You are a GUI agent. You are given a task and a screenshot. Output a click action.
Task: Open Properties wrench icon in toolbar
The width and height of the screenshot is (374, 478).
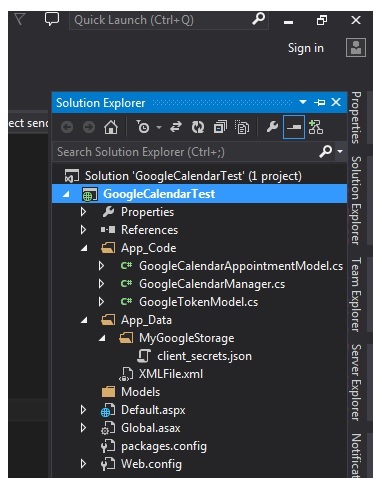click(x=272, y=127)
